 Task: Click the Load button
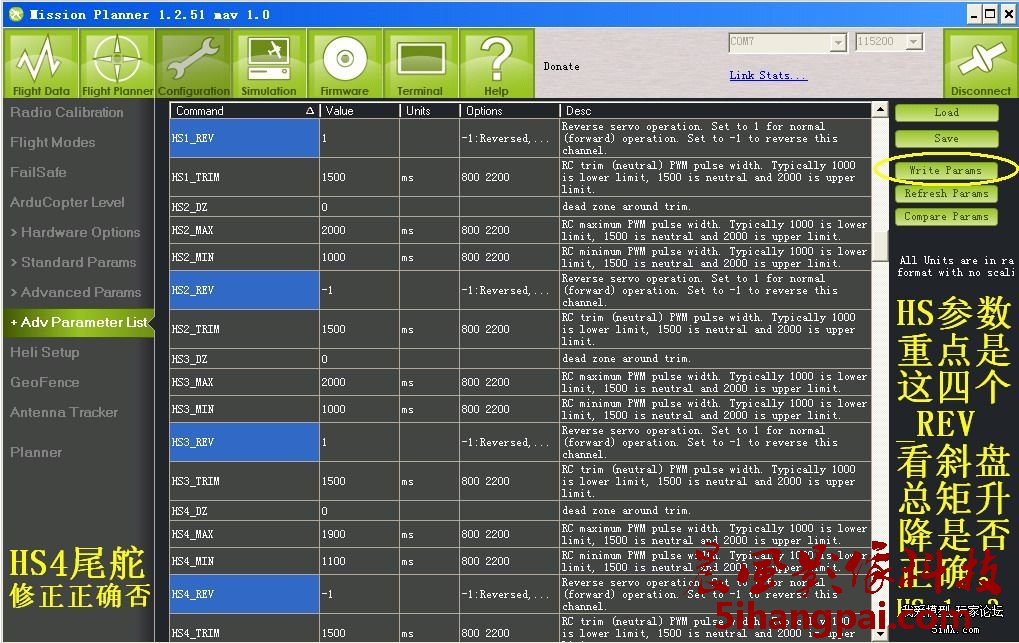pyautogui.click(x=946, y=112)
